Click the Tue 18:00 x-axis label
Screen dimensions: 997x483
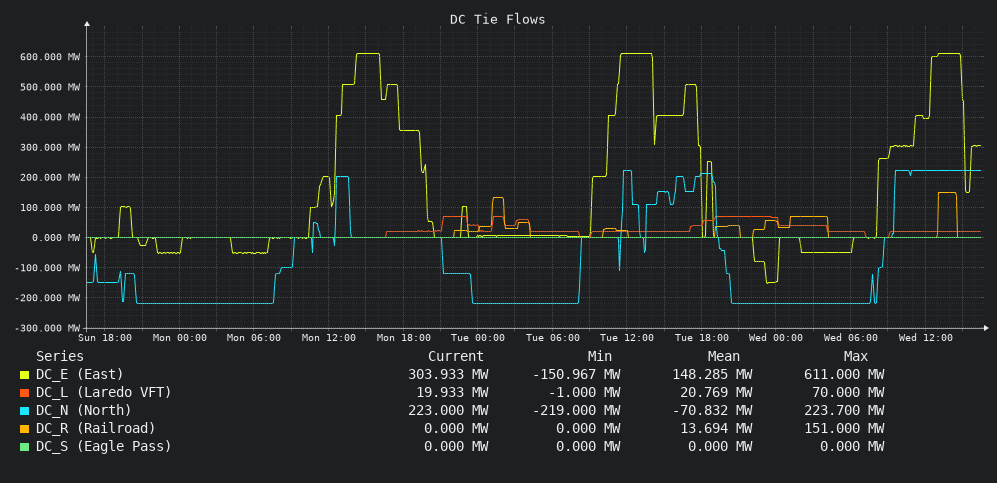point(701,338)
